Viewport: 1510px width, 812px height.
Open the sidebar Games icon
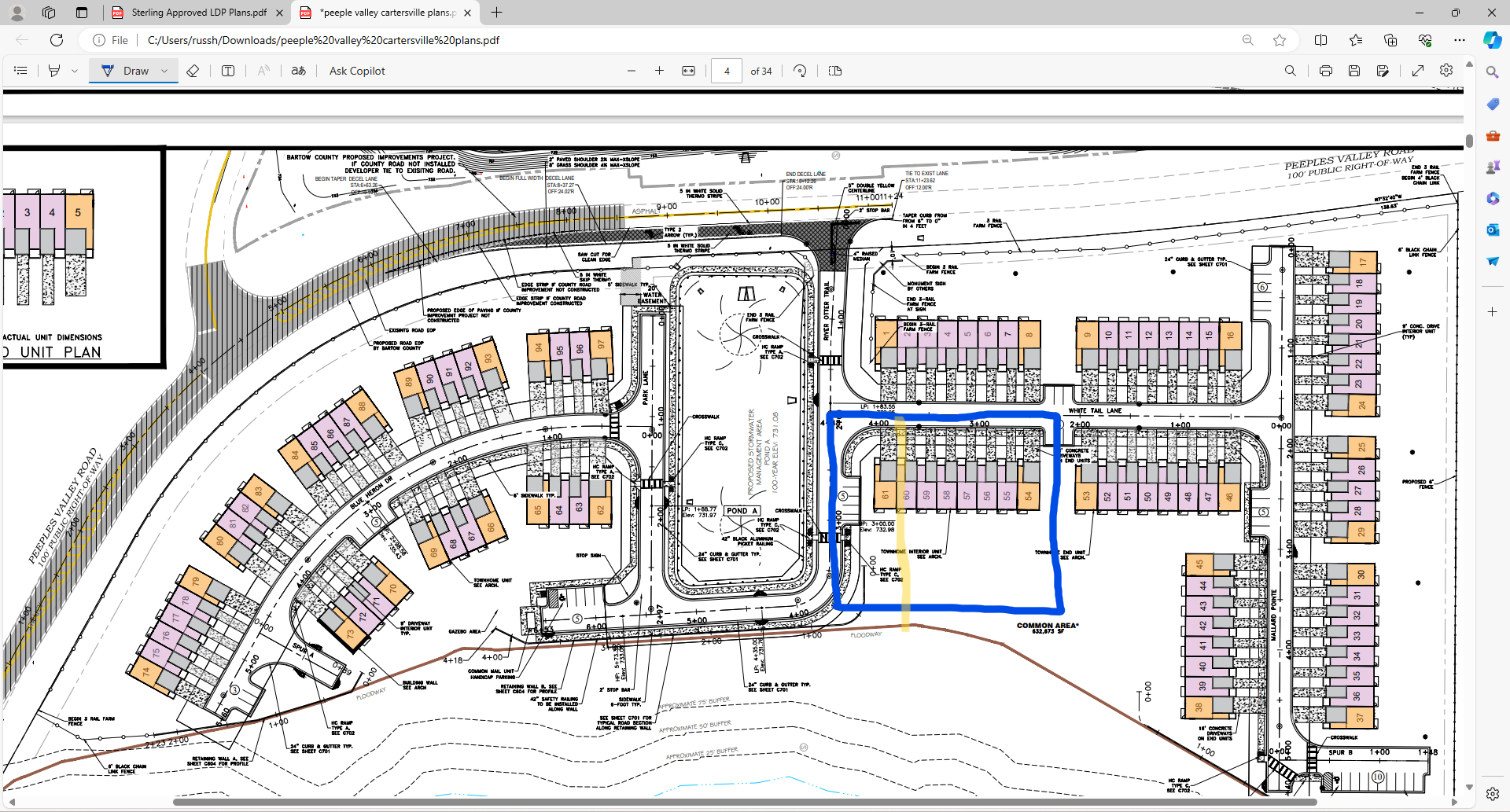pyautogui.click(x=1492, y=167)
